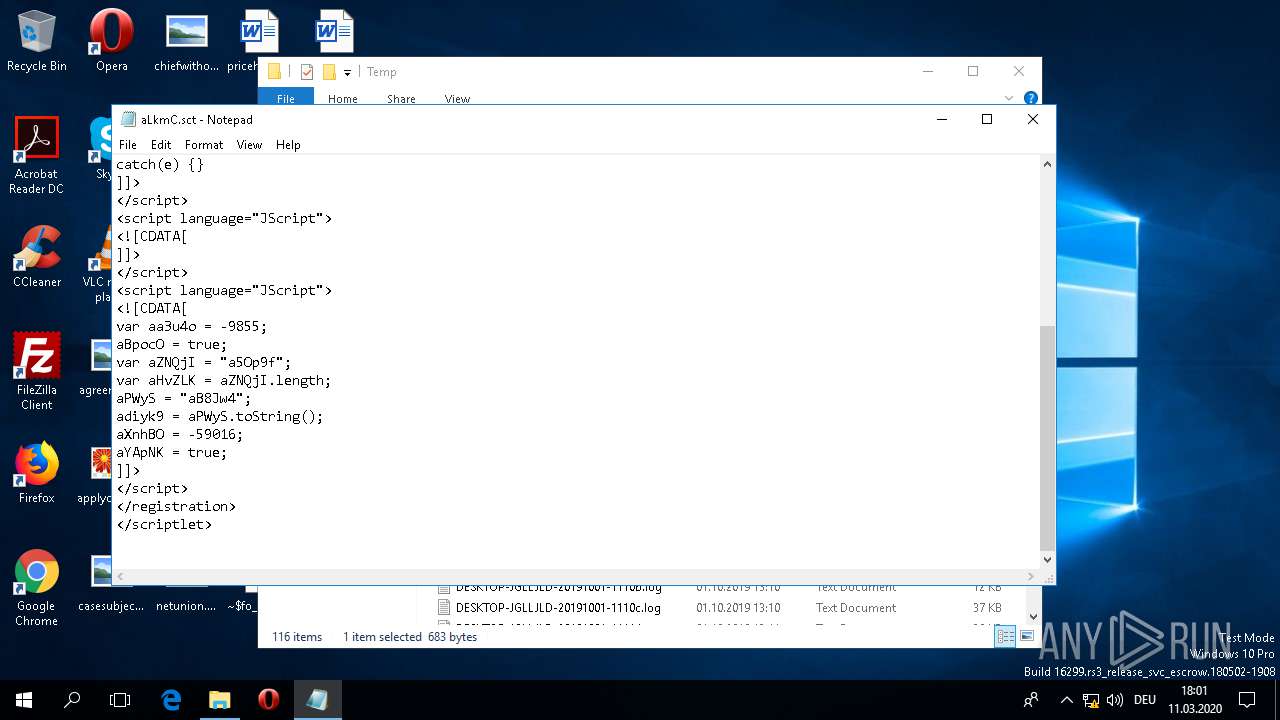Click New folder quick access icon in Explorer

pos(329,72)
